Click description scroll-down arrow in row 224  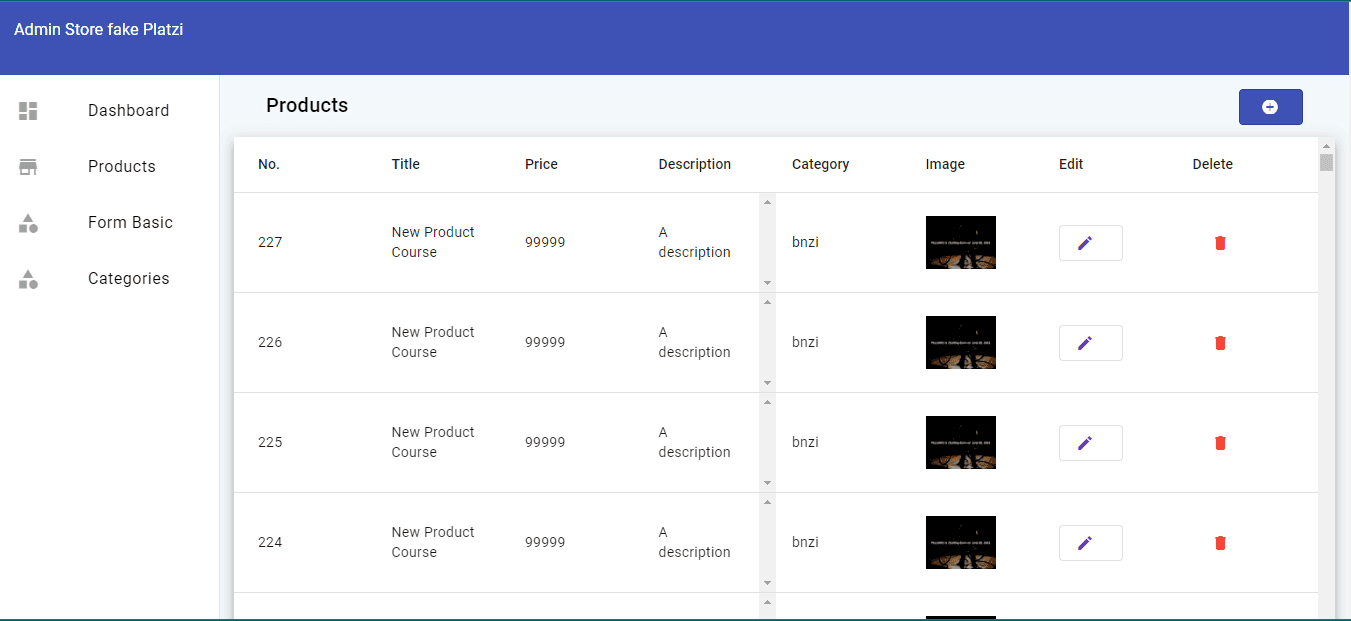(x=767, y=583)
